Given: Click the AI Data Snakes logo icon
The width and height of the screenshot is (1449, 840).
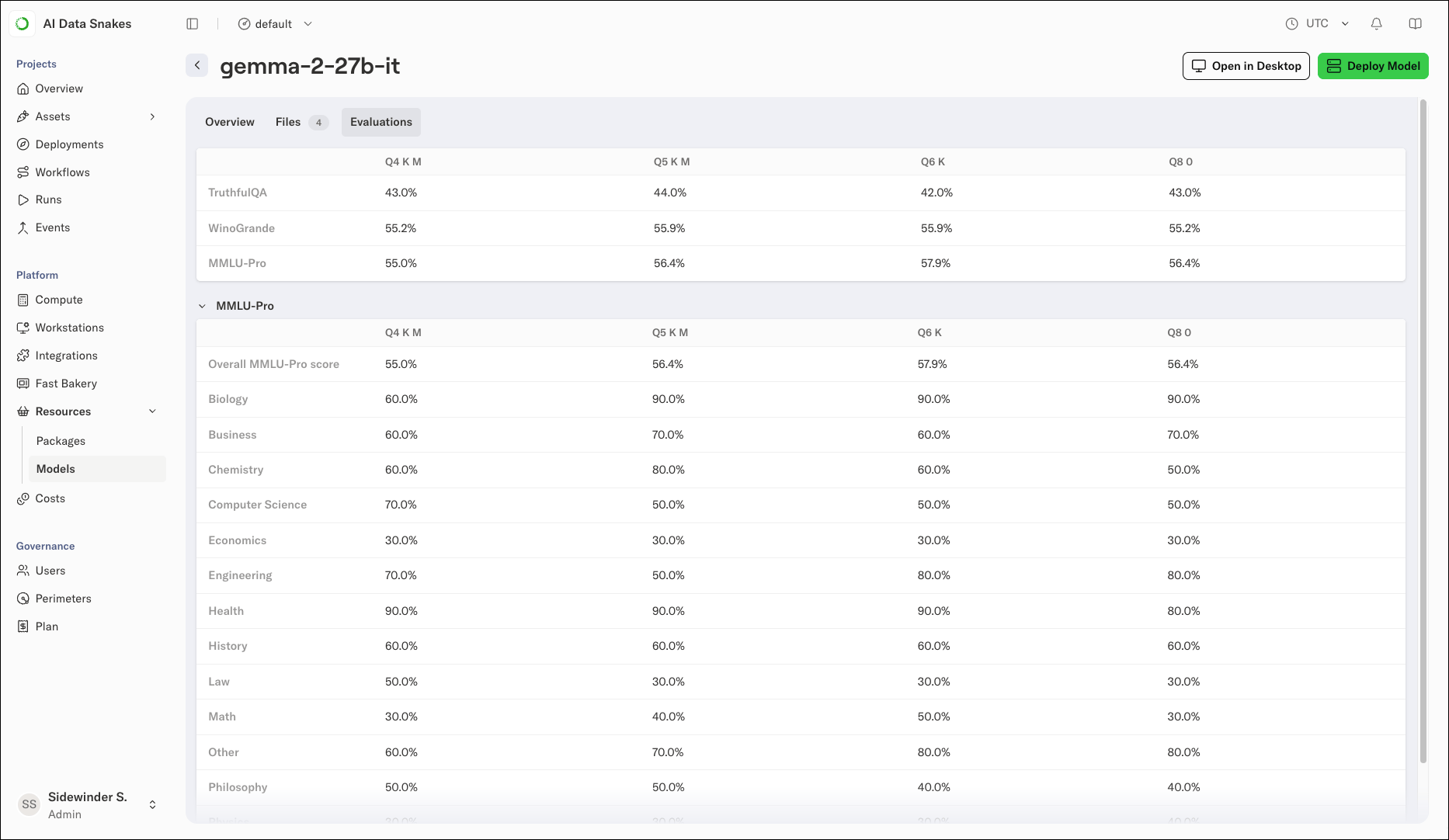Looking at the screenshot, I should click(23, 24).
